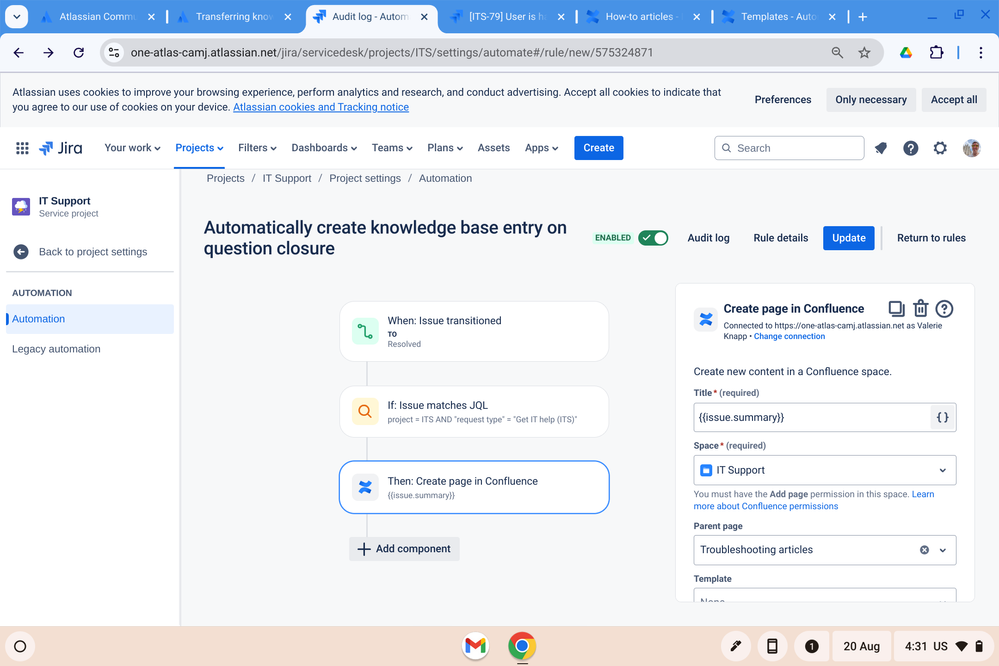Bookmark this page with the star icon
The height and width of the screenshot is (666, 999).
(864, 53)
